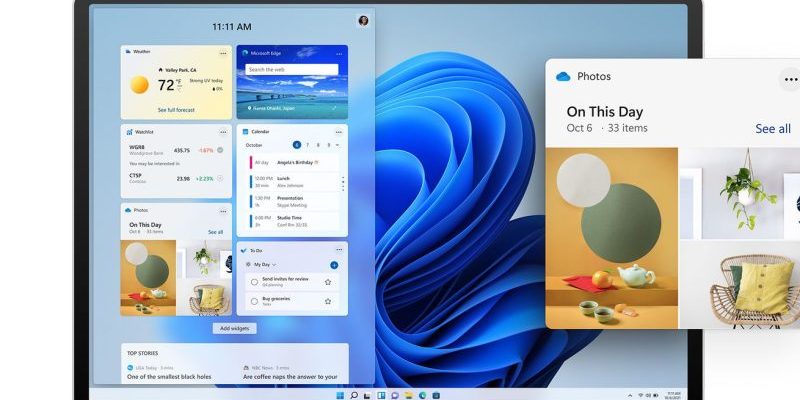Click the Watchlist chart icon
Screen dimensions: 800x400
coord(129,132)
